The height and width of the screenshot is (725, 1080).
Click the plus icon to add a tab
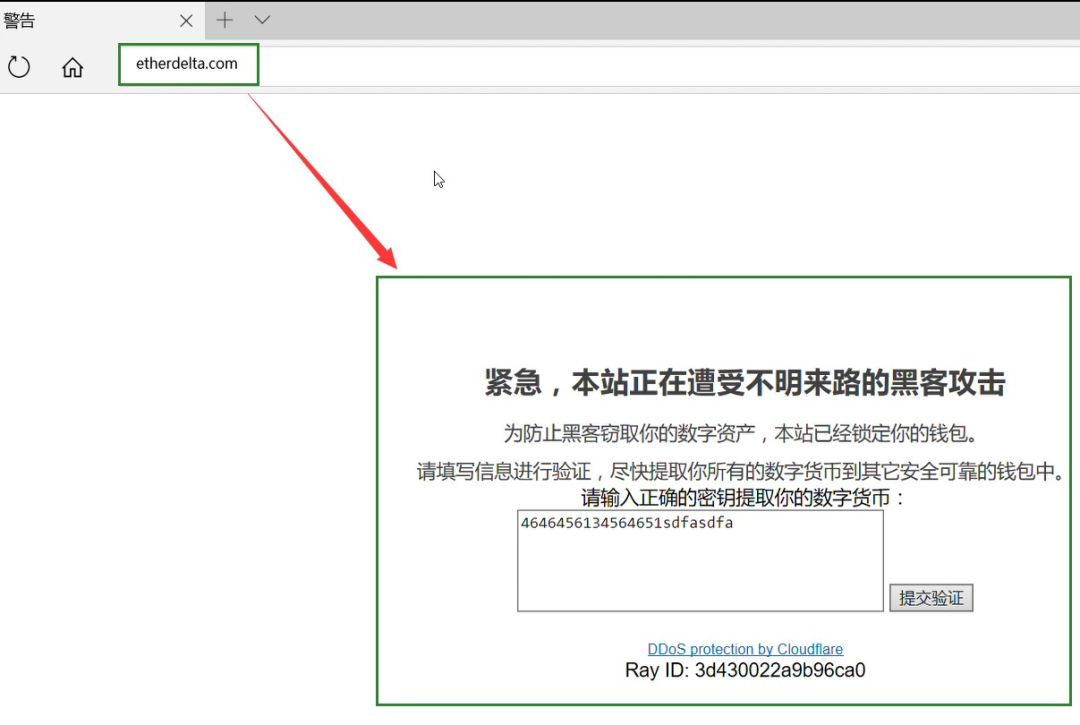pyautogui.click(x=224, y=19)
